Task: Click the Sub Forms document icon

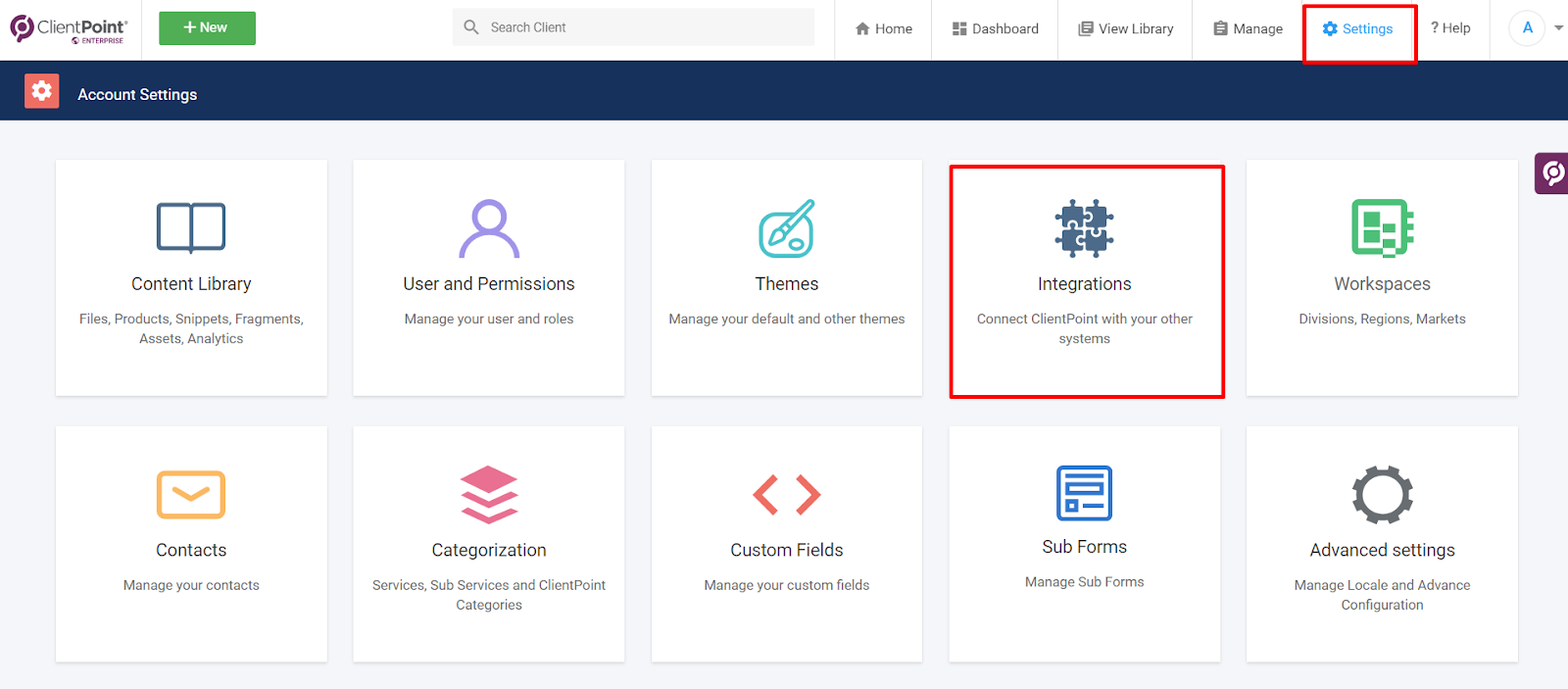Action: (1085, 493)
